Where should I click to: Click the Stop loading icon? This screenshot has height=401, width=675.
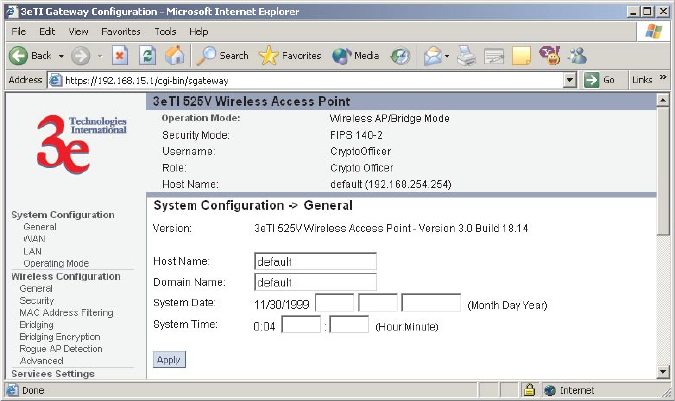(x=120, y=56)
